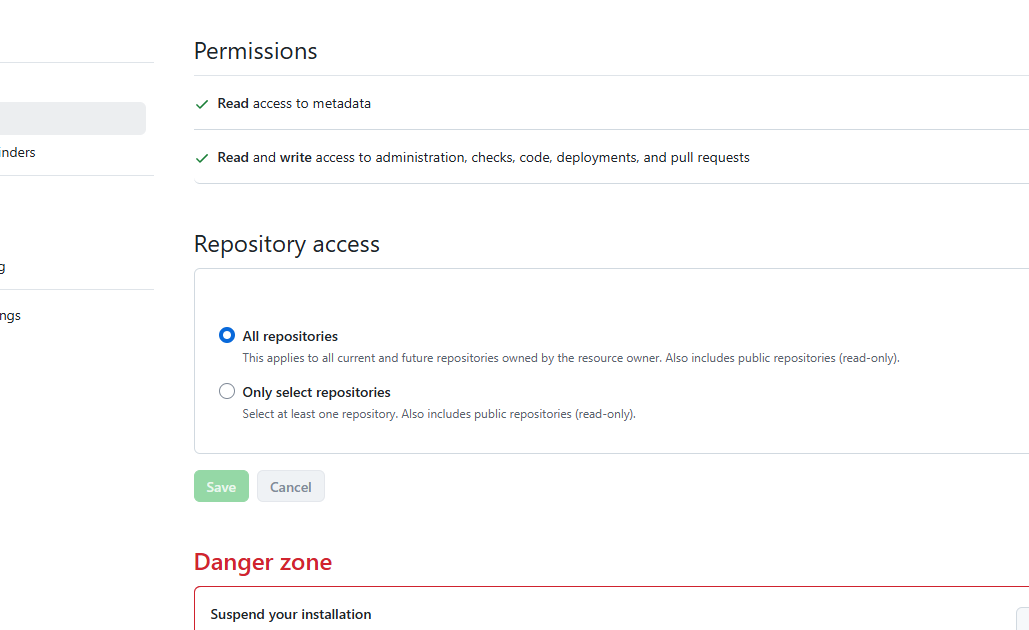Expand the Read access to metadata row
Image resolution: width=1029 pixels, height=630 pixels.
tap(600, 104)
